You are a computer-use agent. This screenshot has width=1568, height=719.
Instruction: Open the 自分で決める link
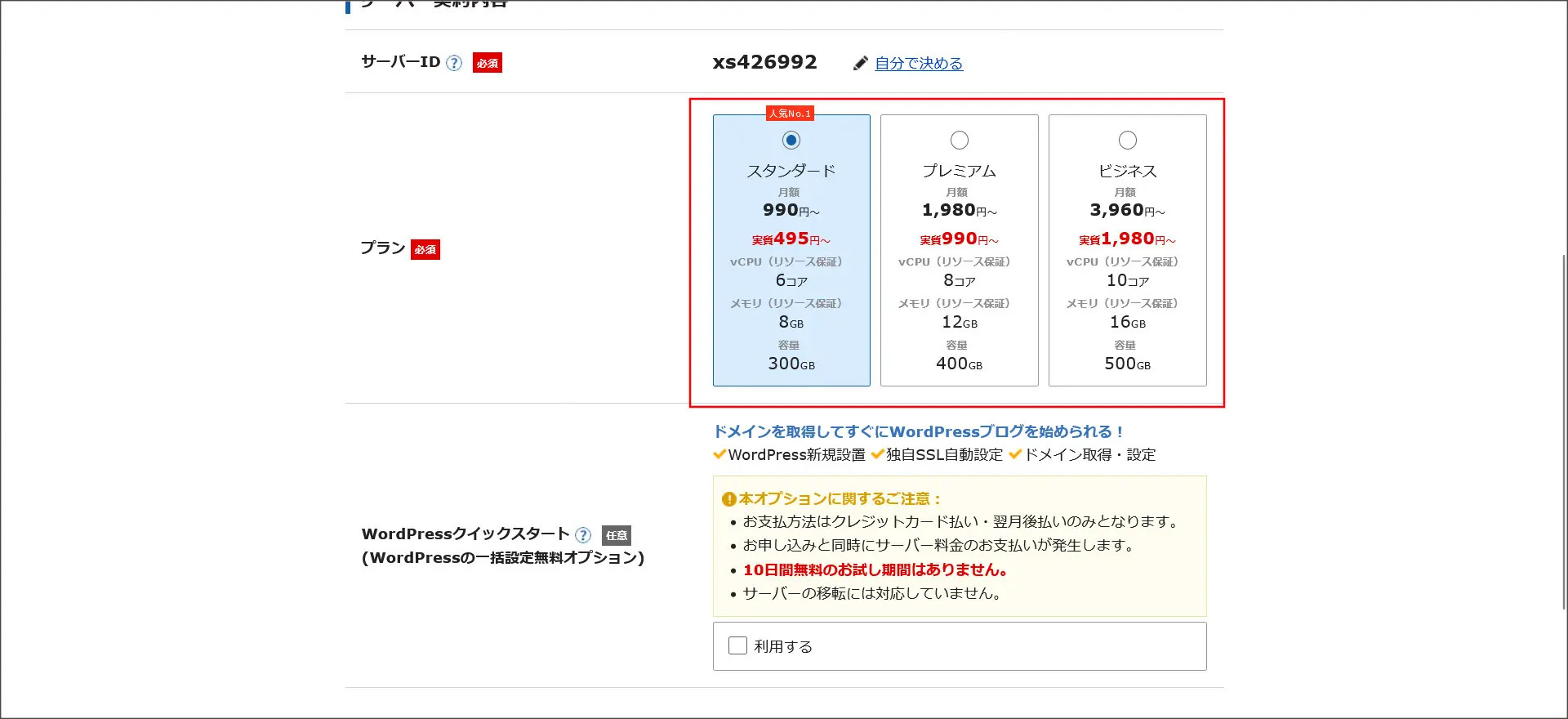919,64
